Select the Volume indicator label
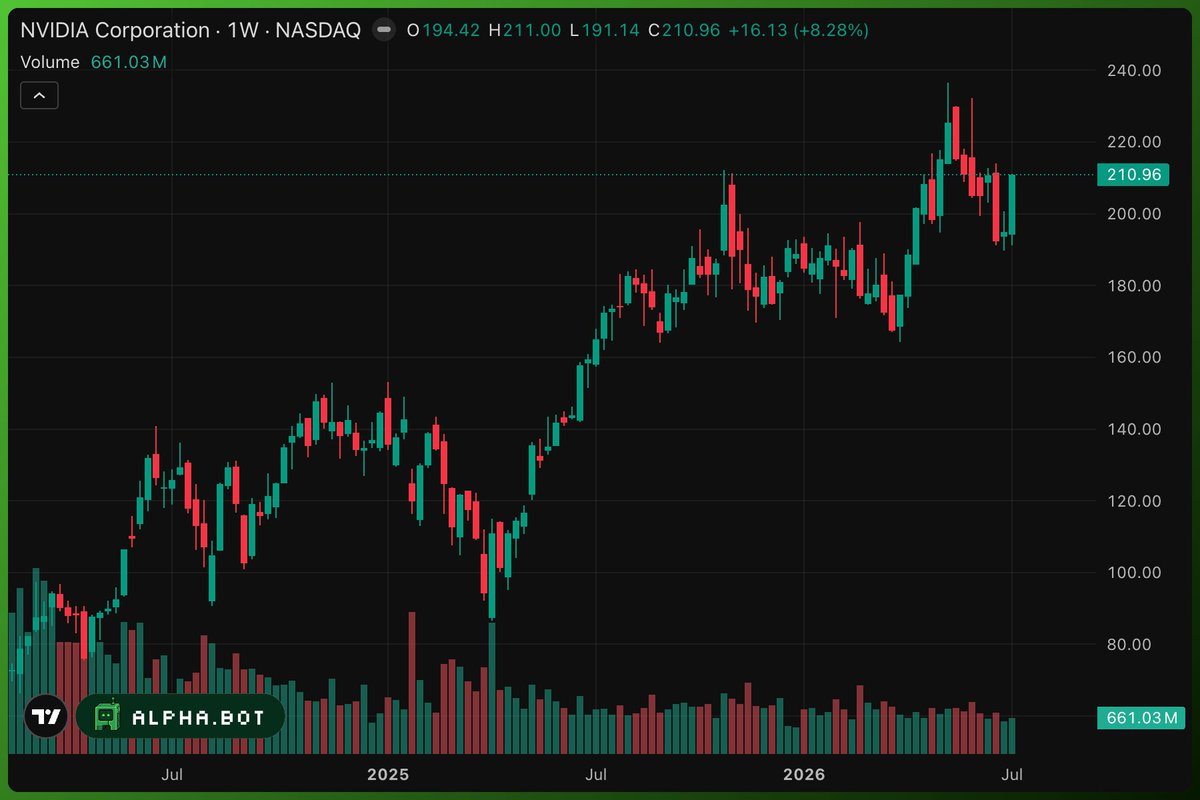This screenshot has height=800, width=1200. pos(50,62)
